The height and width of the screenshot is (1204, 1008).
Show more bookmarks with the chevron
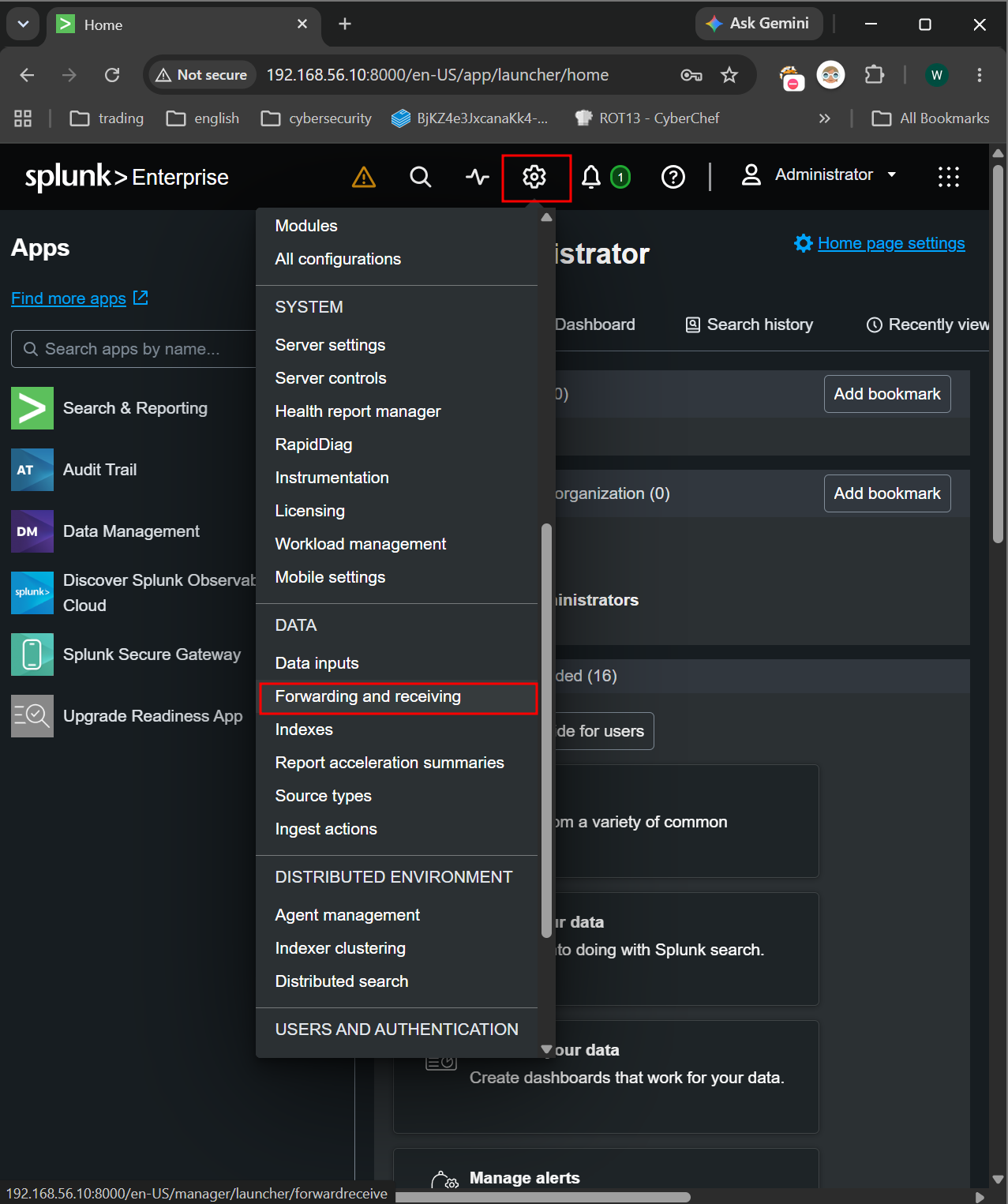click(x=825, y=118)
